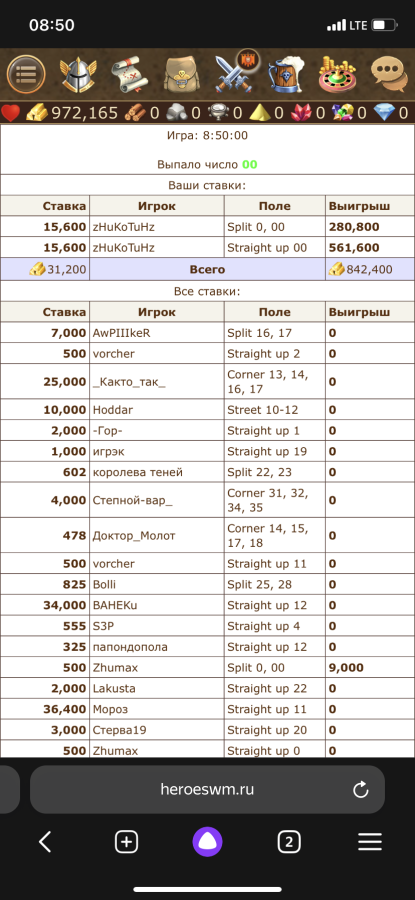The height and width of the screenshot is (900, 415).
Task: Open player AwPIIIkeR profile link
Action: tap(122, 333)
